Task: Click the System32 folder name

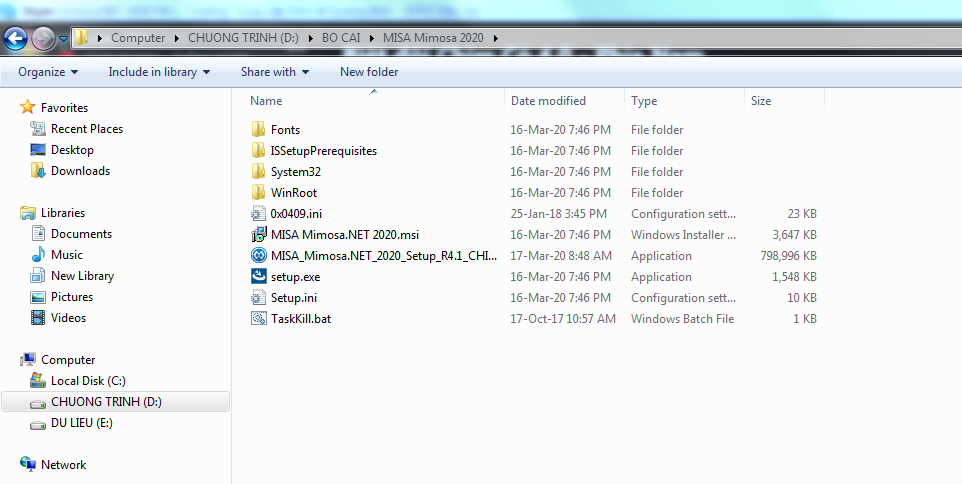Action: click(296, 172)
